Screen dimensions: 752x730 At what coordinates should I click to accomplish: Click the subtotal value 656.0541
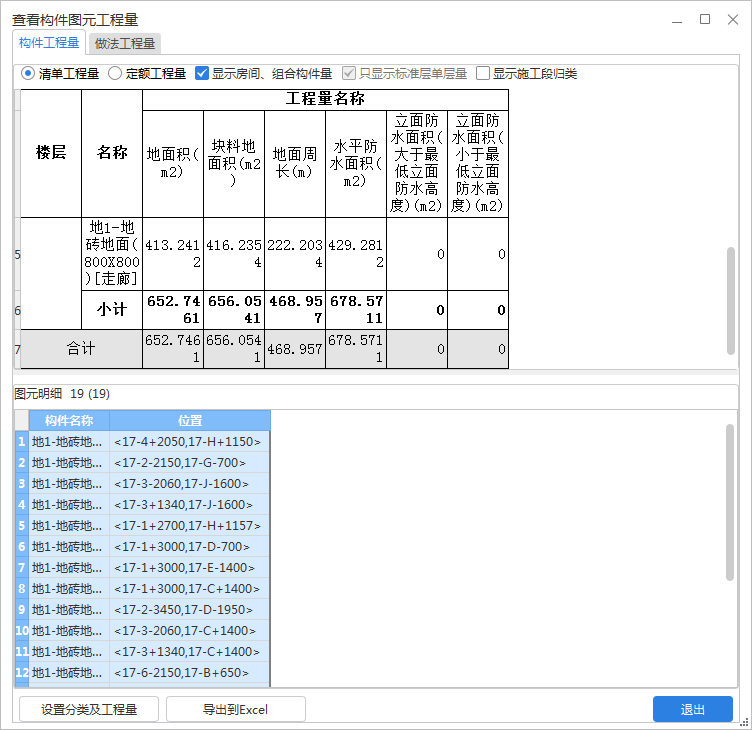[x=234, y=310]
